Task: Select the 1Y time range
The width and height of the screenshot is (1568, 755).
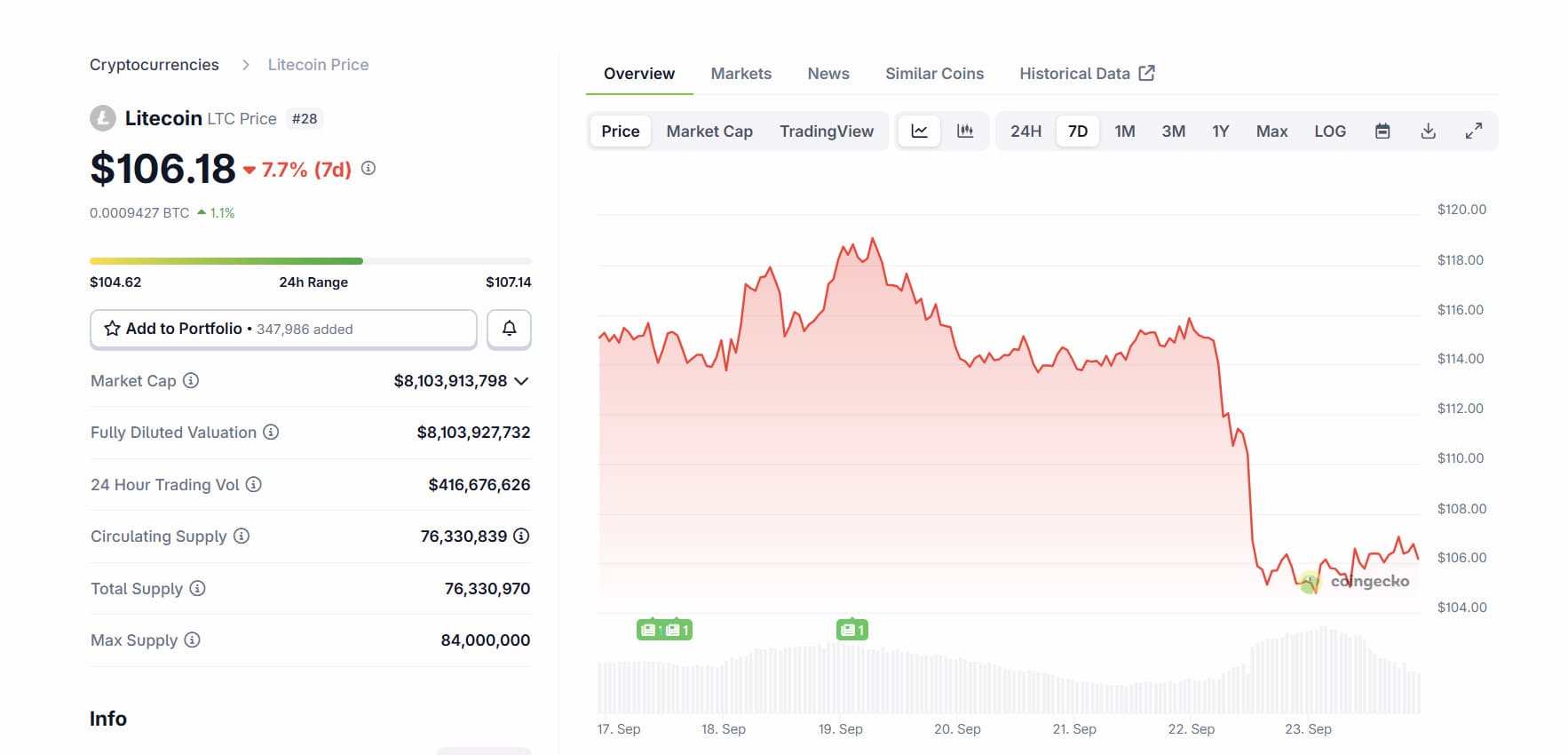Action: [1220, 131]
